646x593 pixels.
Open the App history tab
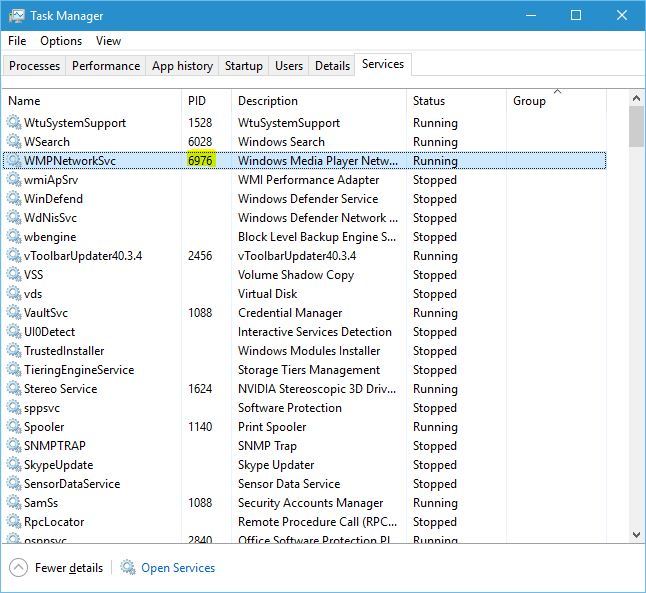183,66
